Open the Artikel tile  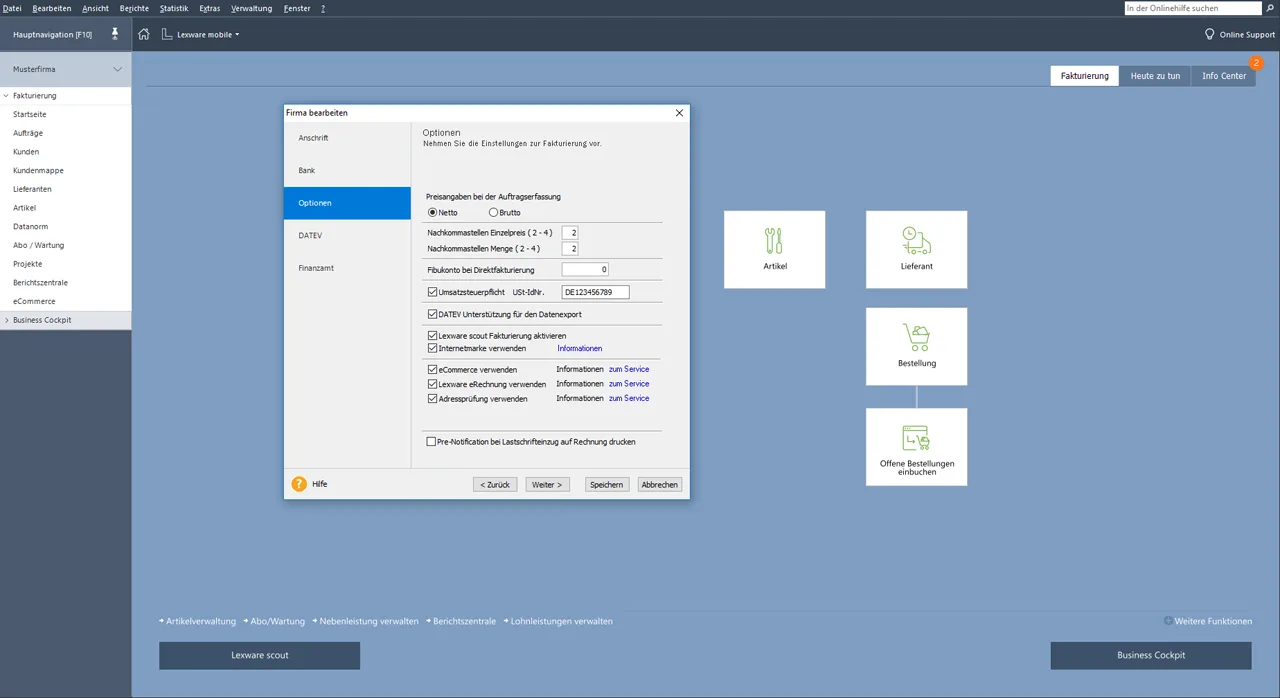tap(775, 249)
